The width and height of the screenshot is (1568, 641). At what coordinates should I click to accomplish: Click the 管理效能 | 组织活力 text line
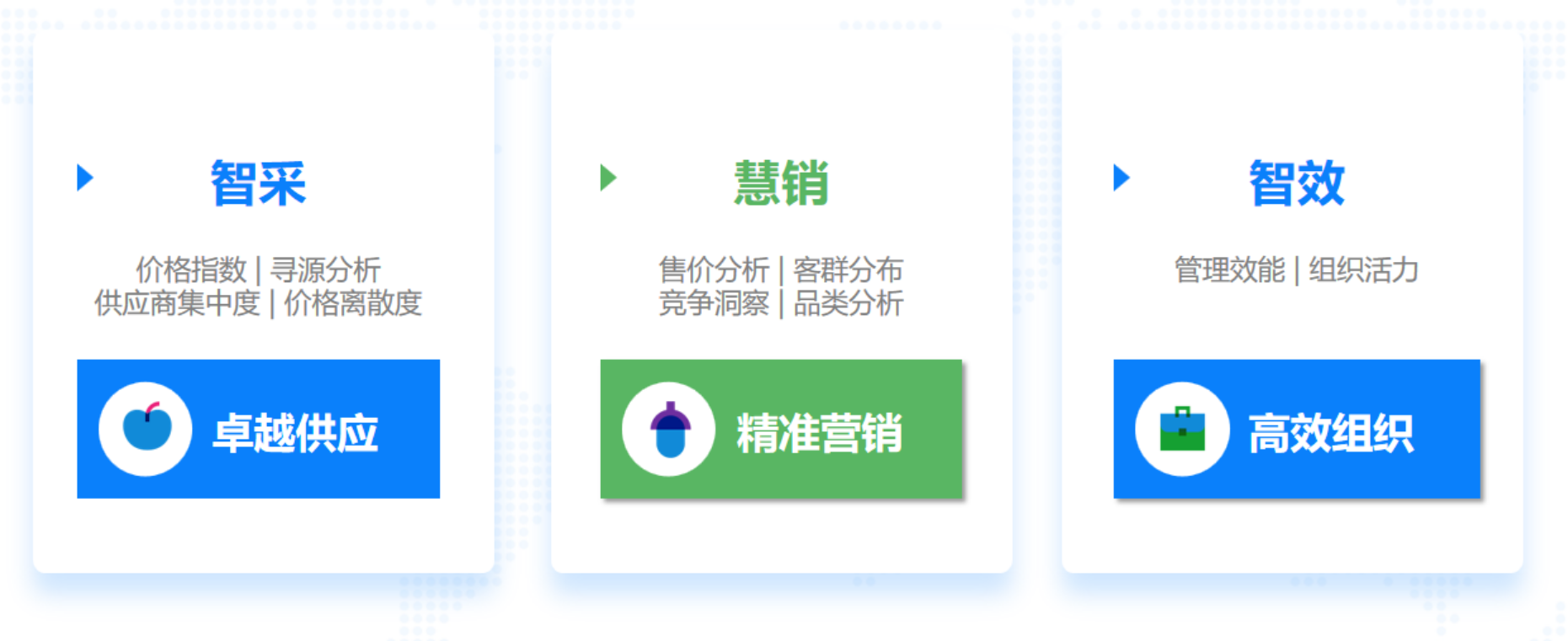[1297, 270]
